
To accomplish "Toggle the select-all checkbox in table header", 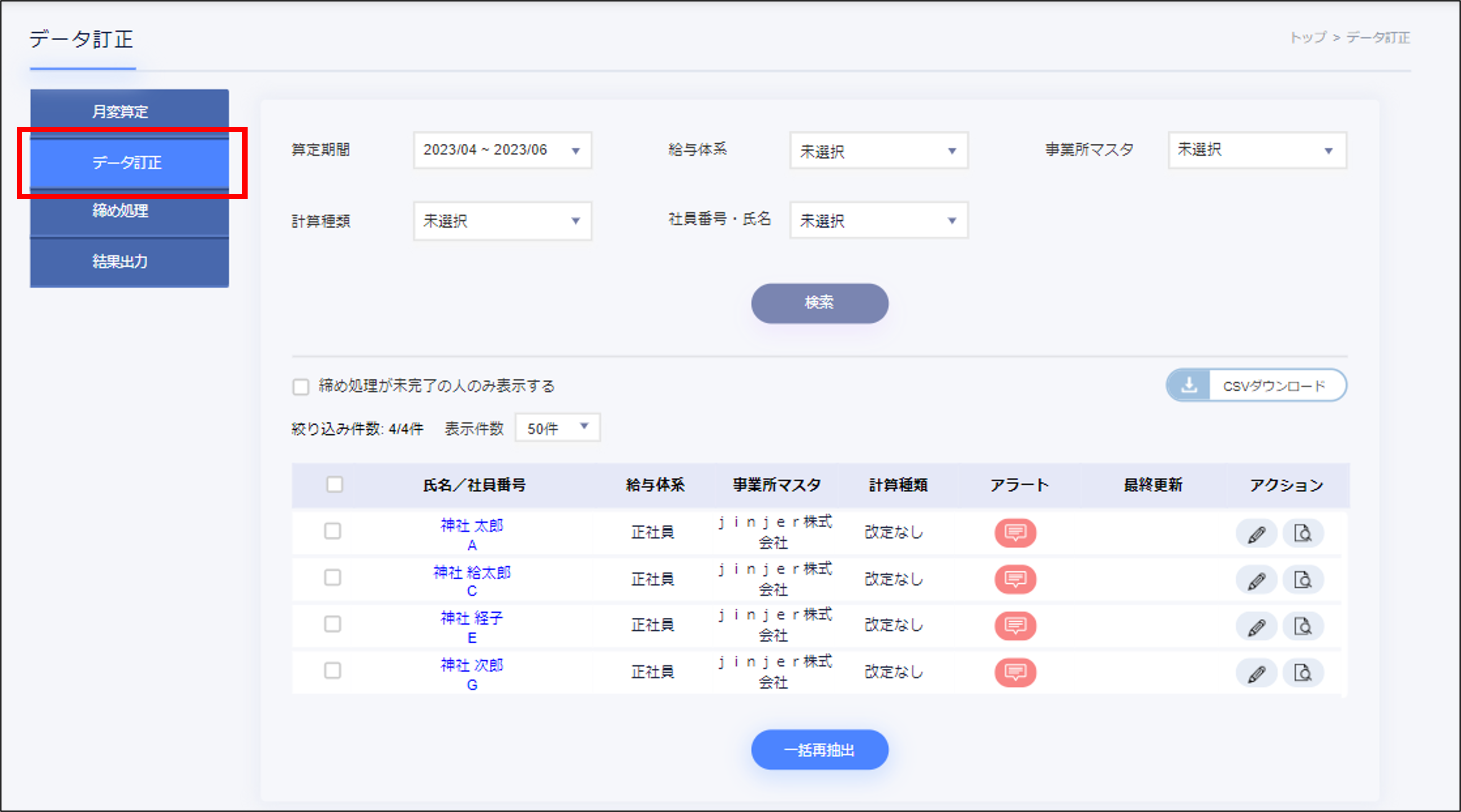I will pos(335,484).
